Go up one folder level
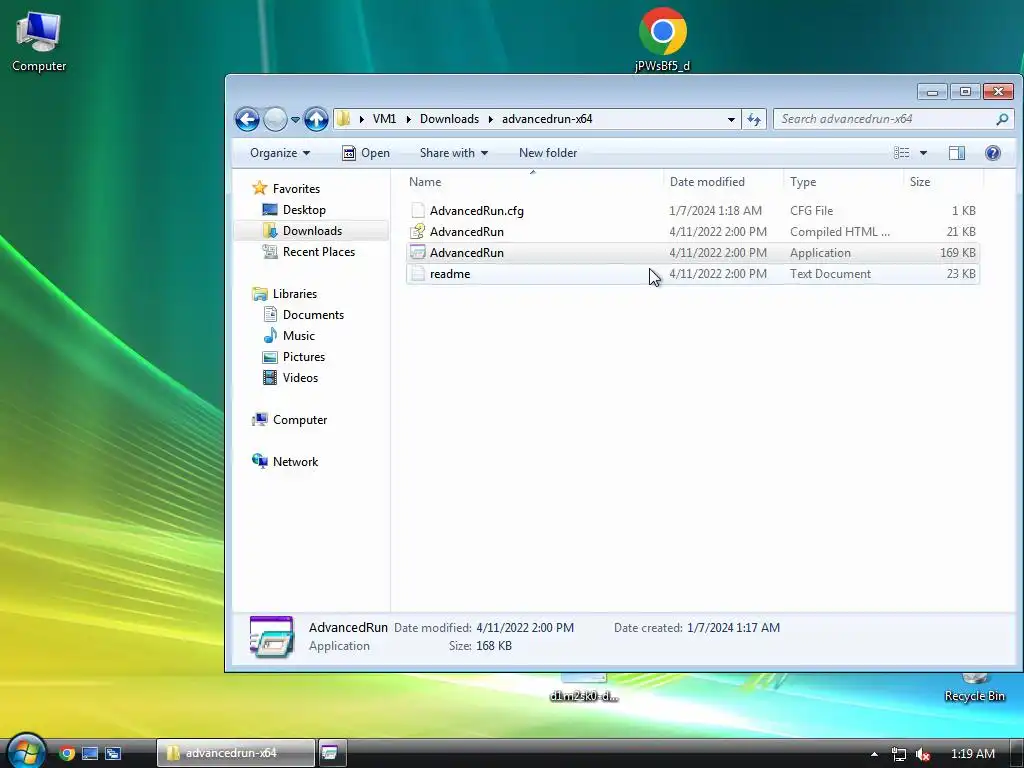This screenshot has width=1024, height=768. coord(316,119)
